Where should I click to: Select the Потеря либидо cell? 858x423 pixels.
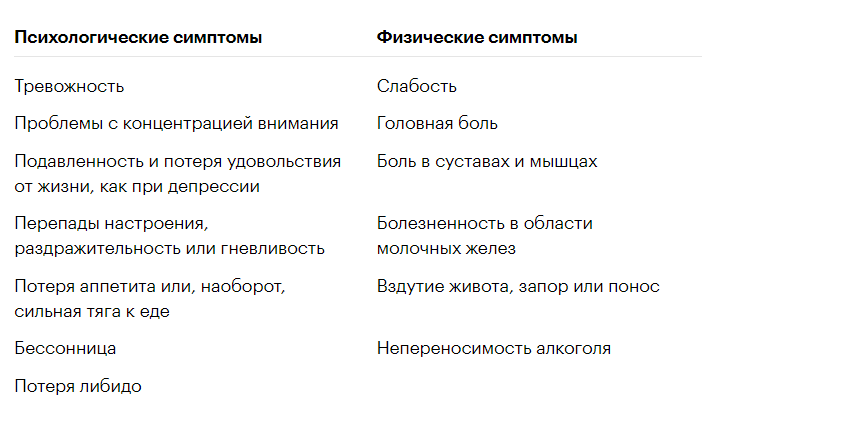coord(78,386)
